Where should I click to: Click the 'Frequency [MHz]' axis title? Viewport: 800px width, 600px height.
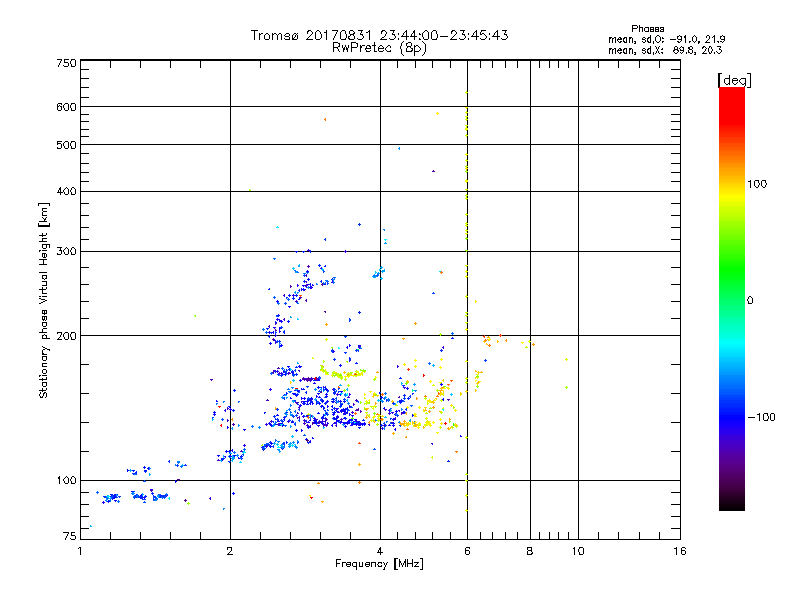click(x=379, y=564)
